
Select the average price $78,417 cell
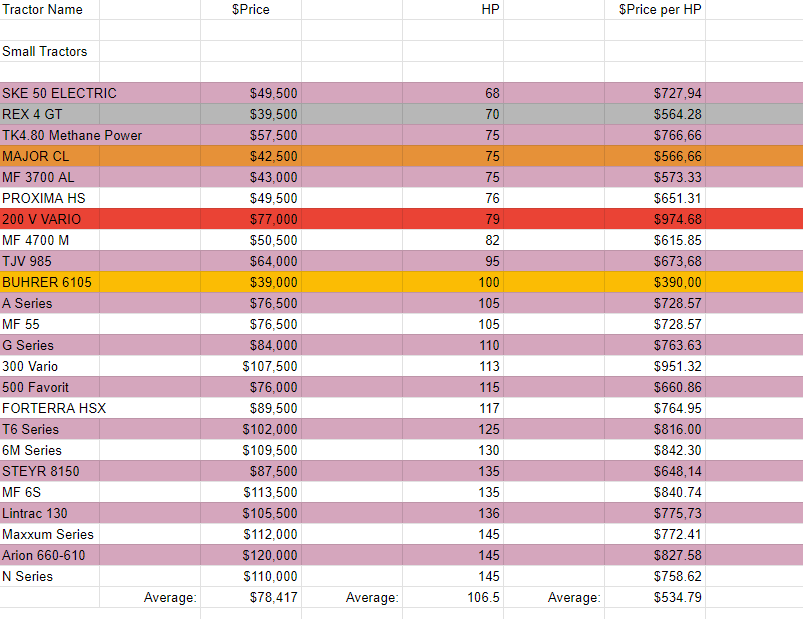[x=251, y=597]
